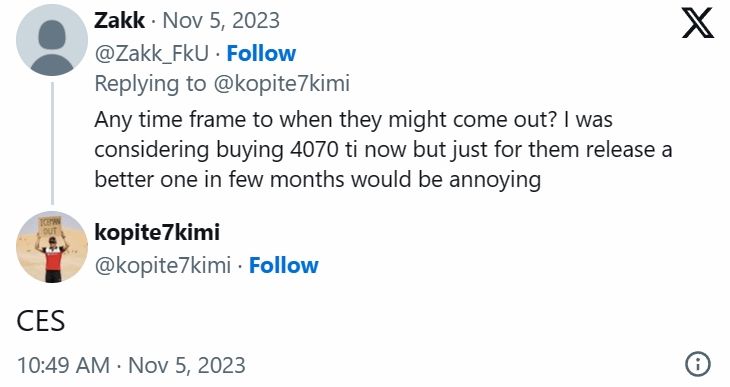730x387 pixels.
Task: Click the @kopite7kimi handle under display name
Action: pos(162,265)
